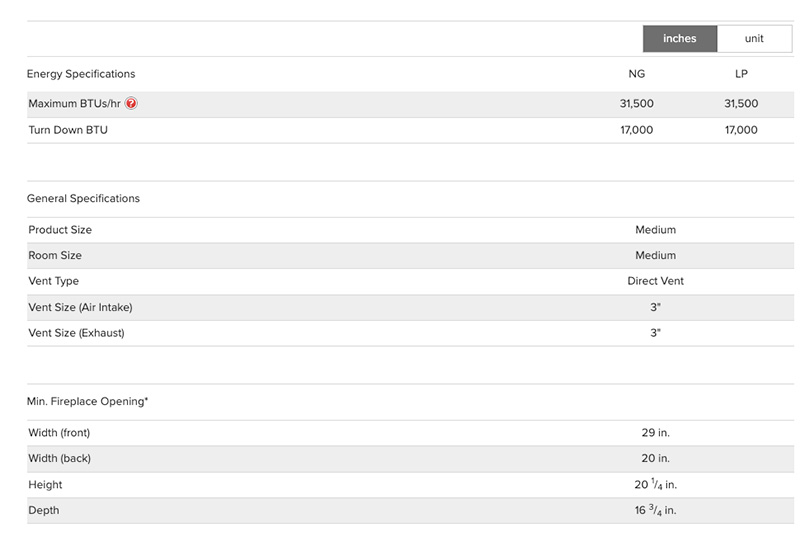Select the NG column header

point(636,74)
